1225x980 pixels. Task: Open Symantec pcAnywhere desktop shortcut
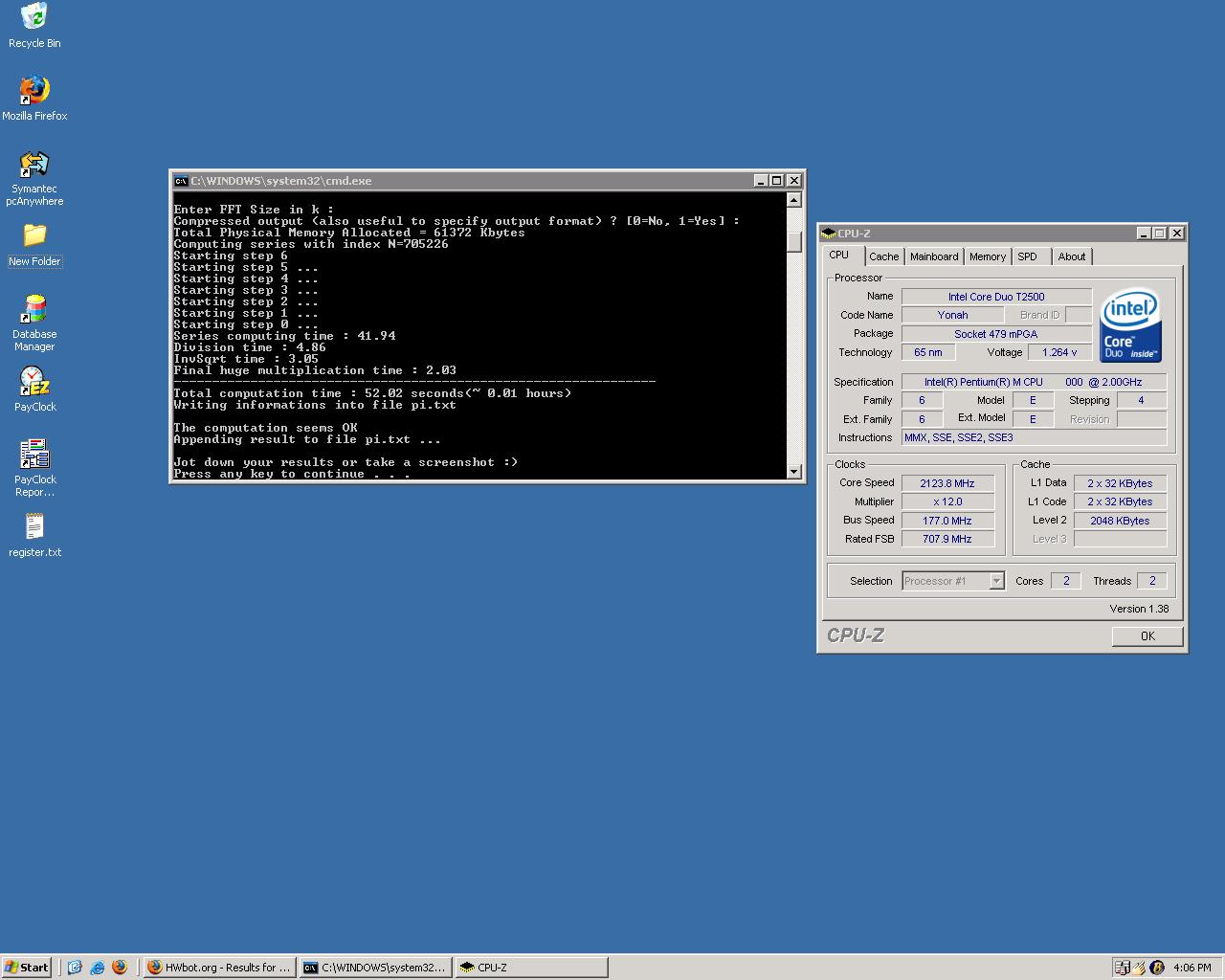[x=34, y=164]
